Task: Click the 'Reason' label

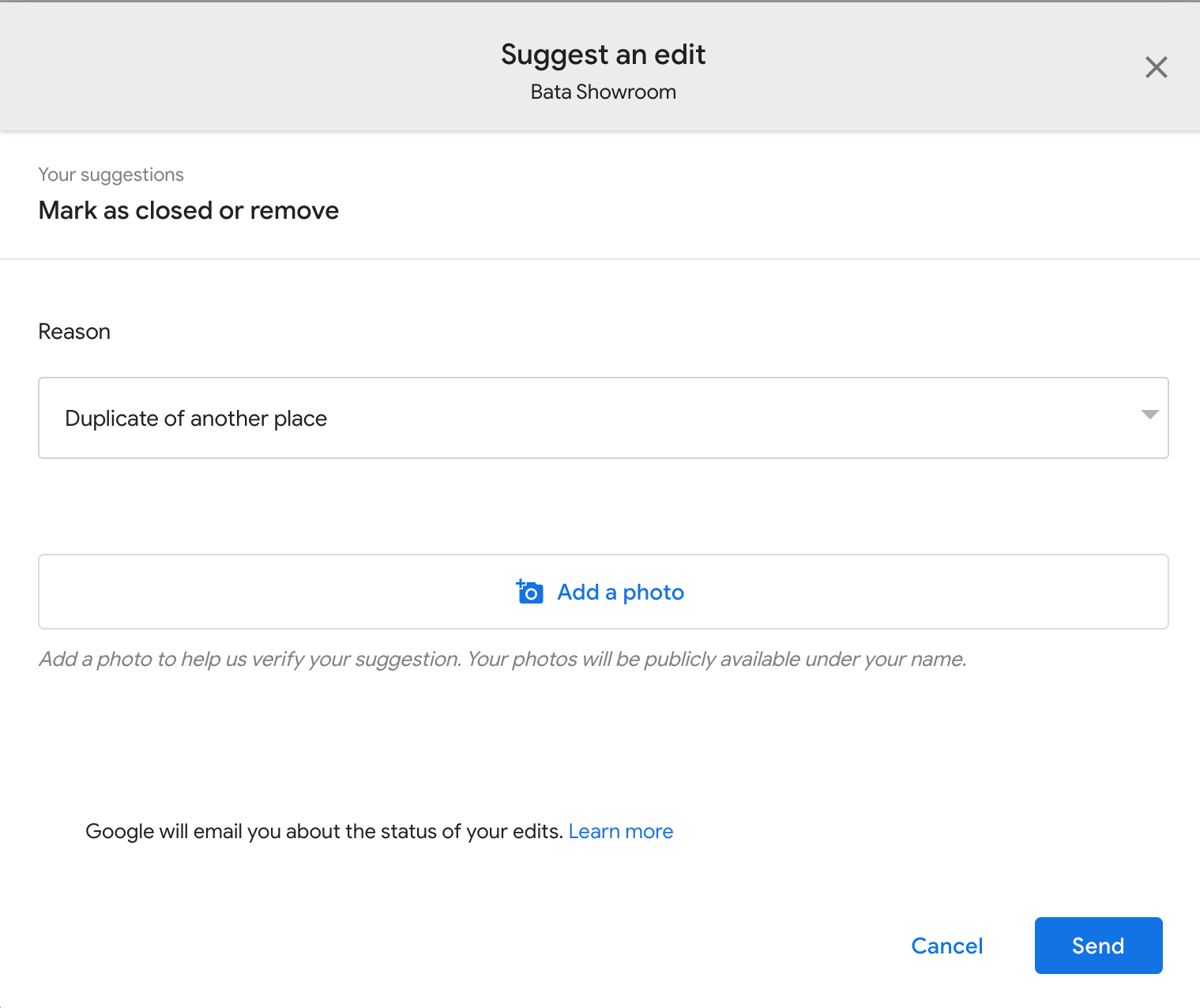Action: [74, 332]
